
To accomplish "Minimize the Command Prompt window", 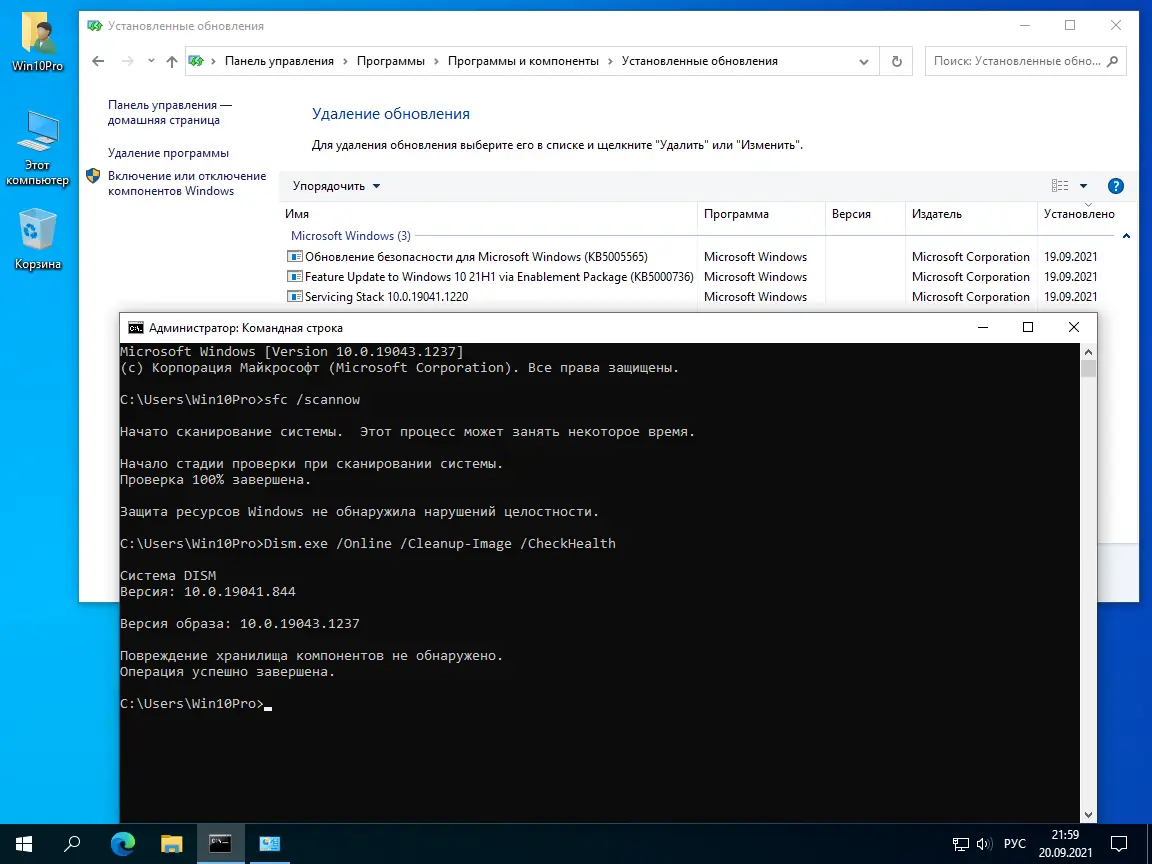I will 982,328.
